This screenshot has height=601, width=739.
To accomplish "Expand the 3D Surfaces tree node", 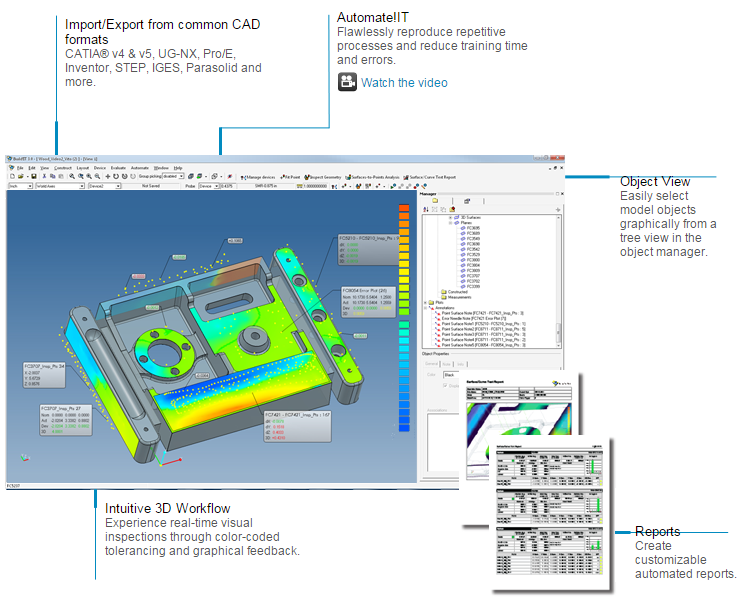I will (451, 217).
